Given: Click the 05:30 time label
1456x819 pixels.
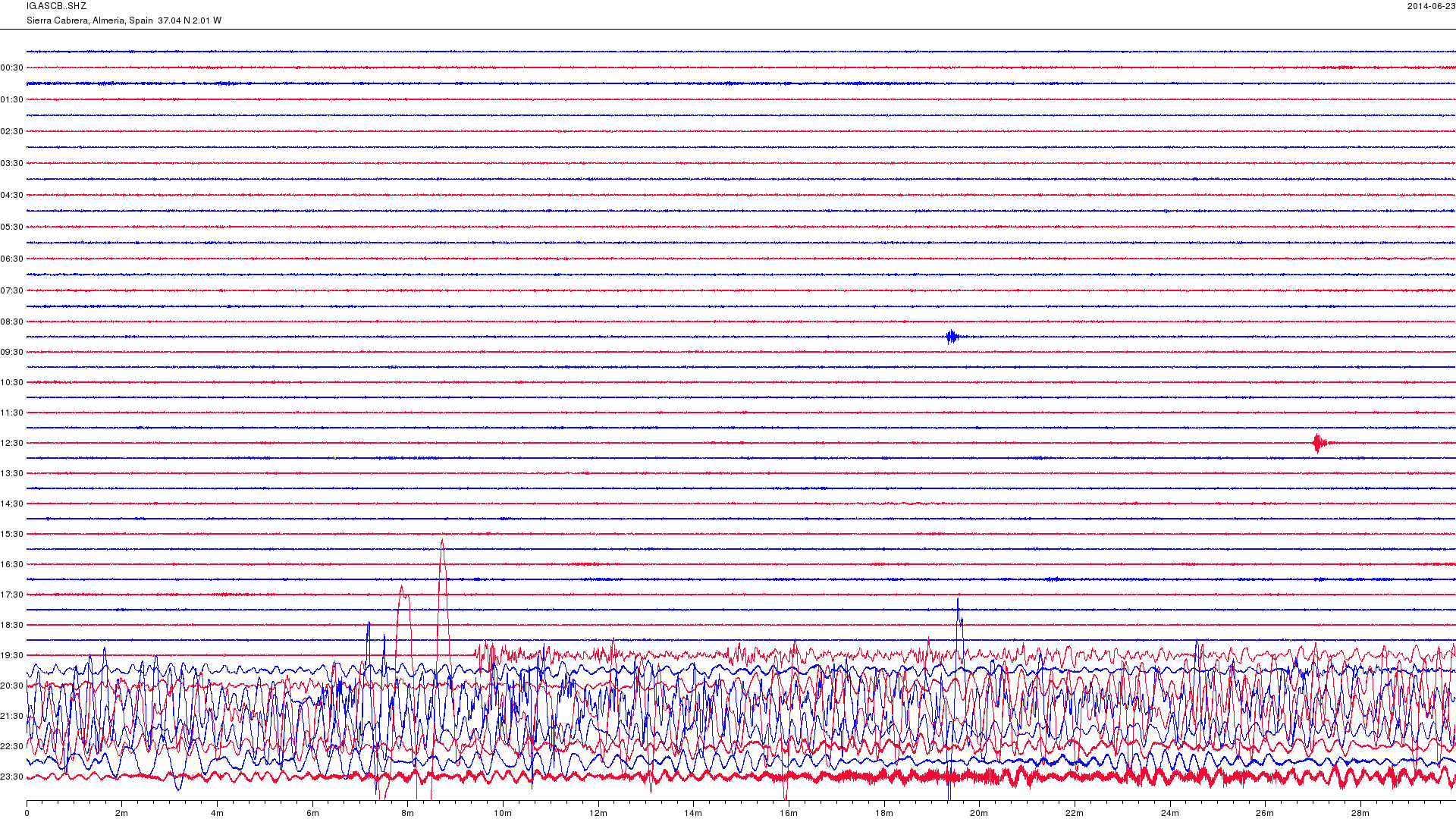Looking at the screenshot, I should tap(12, 227).
